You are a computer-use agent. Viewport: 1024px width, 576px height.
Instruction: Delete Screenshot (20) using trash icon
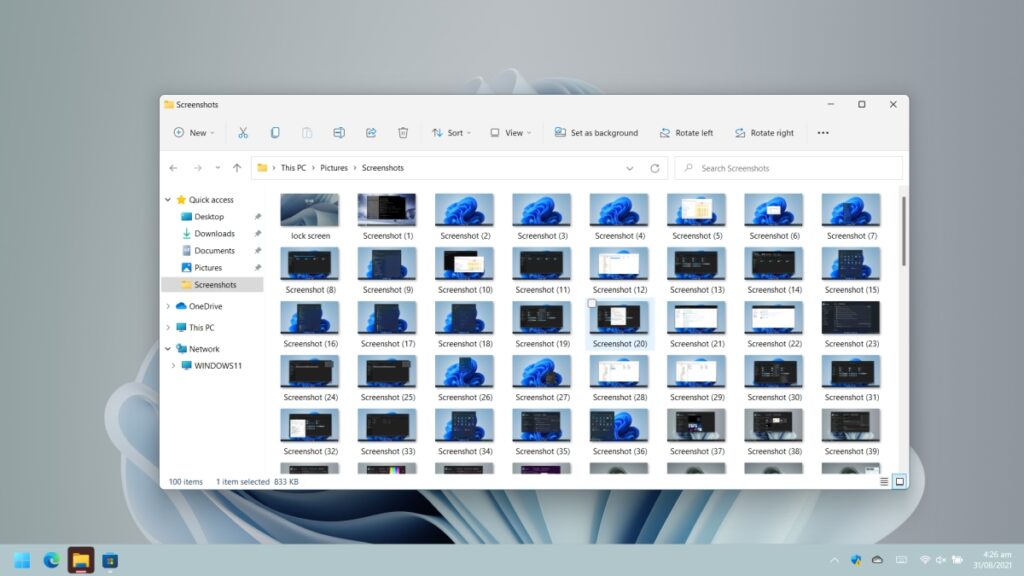coord(403,132)
